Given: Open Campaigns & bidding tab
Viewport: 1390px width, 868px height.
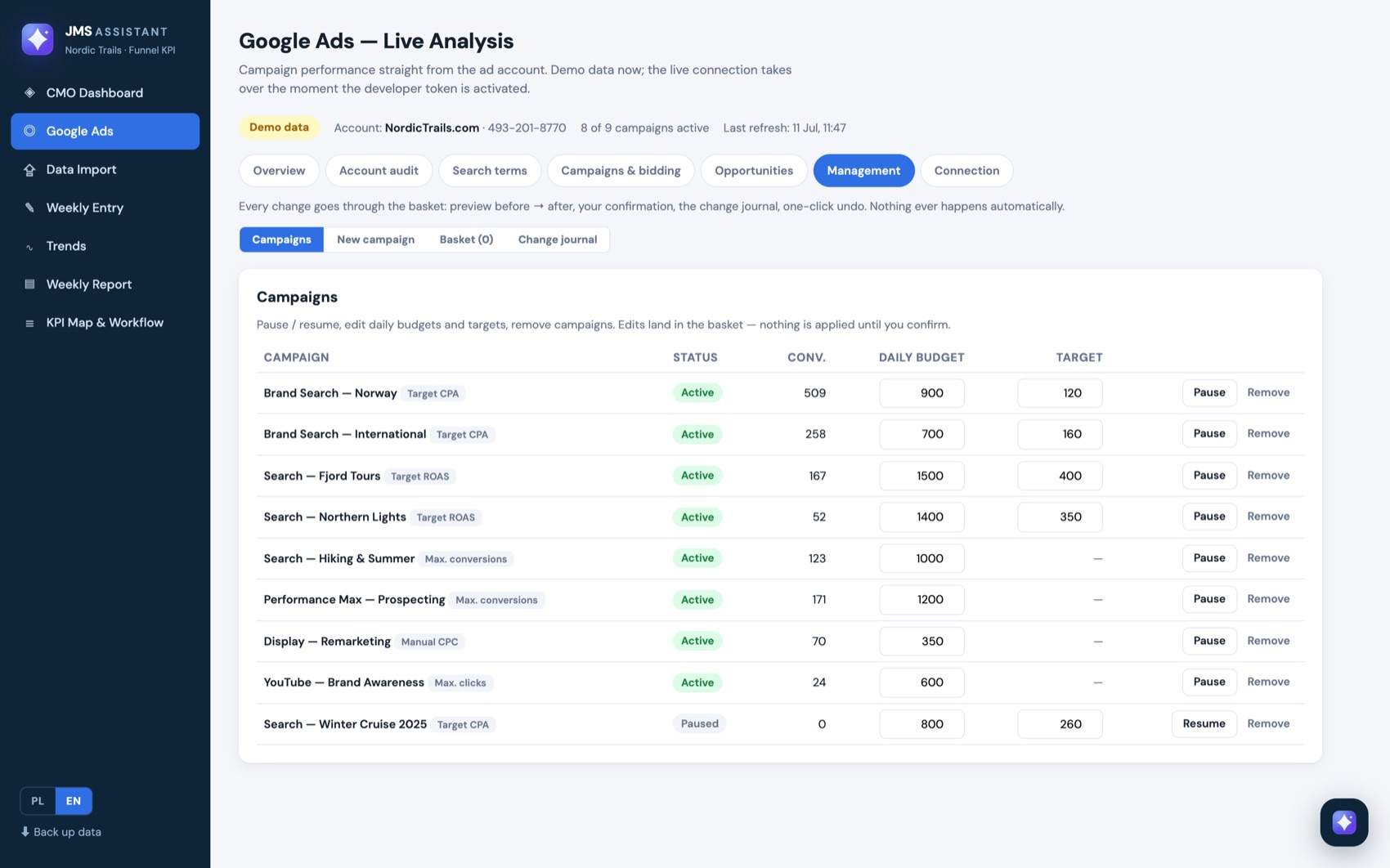Looking at the screenshot, I should click(621, 171).
